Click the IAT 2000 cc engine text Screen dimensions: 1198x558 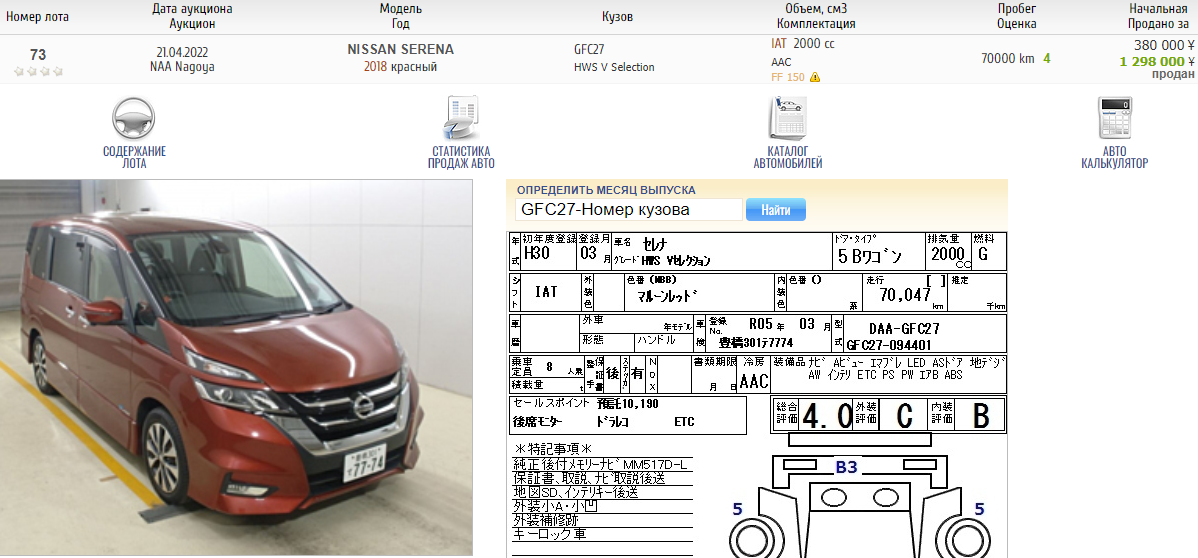802,44
